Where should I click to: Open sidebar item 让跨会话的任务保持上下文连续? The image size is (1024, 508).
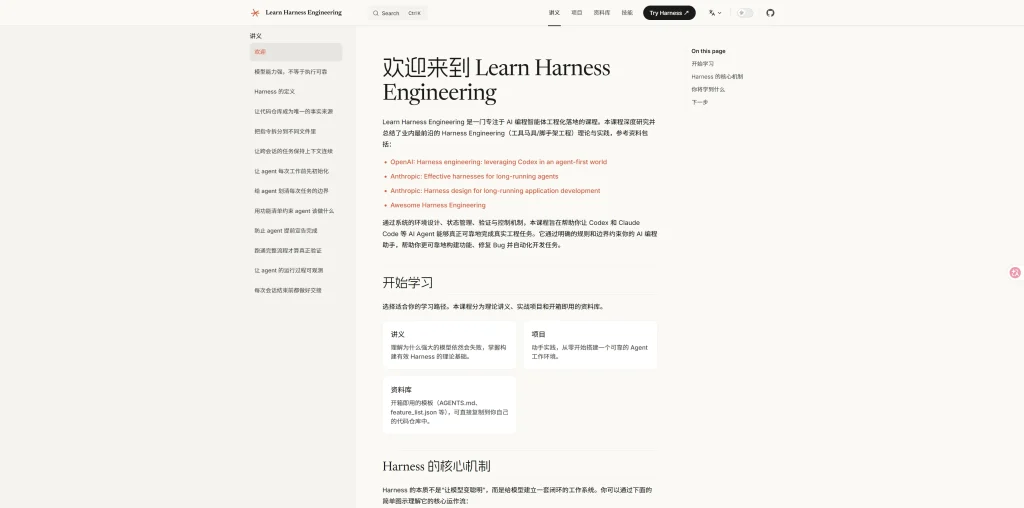(x=296, y=151)
